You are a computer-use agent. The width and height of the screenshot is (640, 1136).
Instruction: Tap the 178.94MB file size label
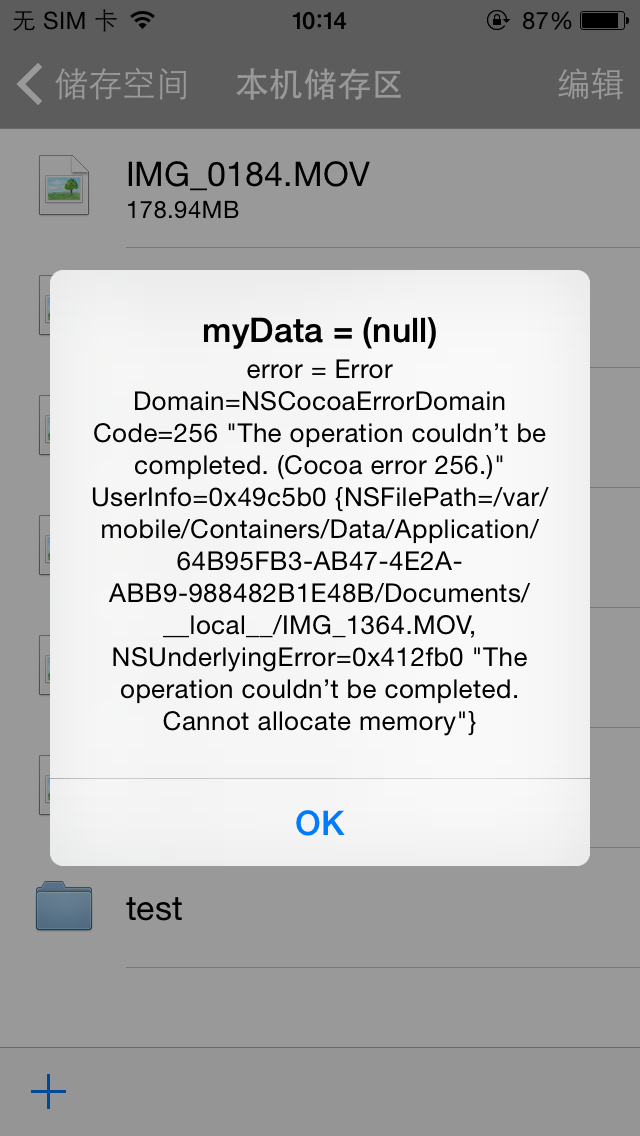point(183,210)
